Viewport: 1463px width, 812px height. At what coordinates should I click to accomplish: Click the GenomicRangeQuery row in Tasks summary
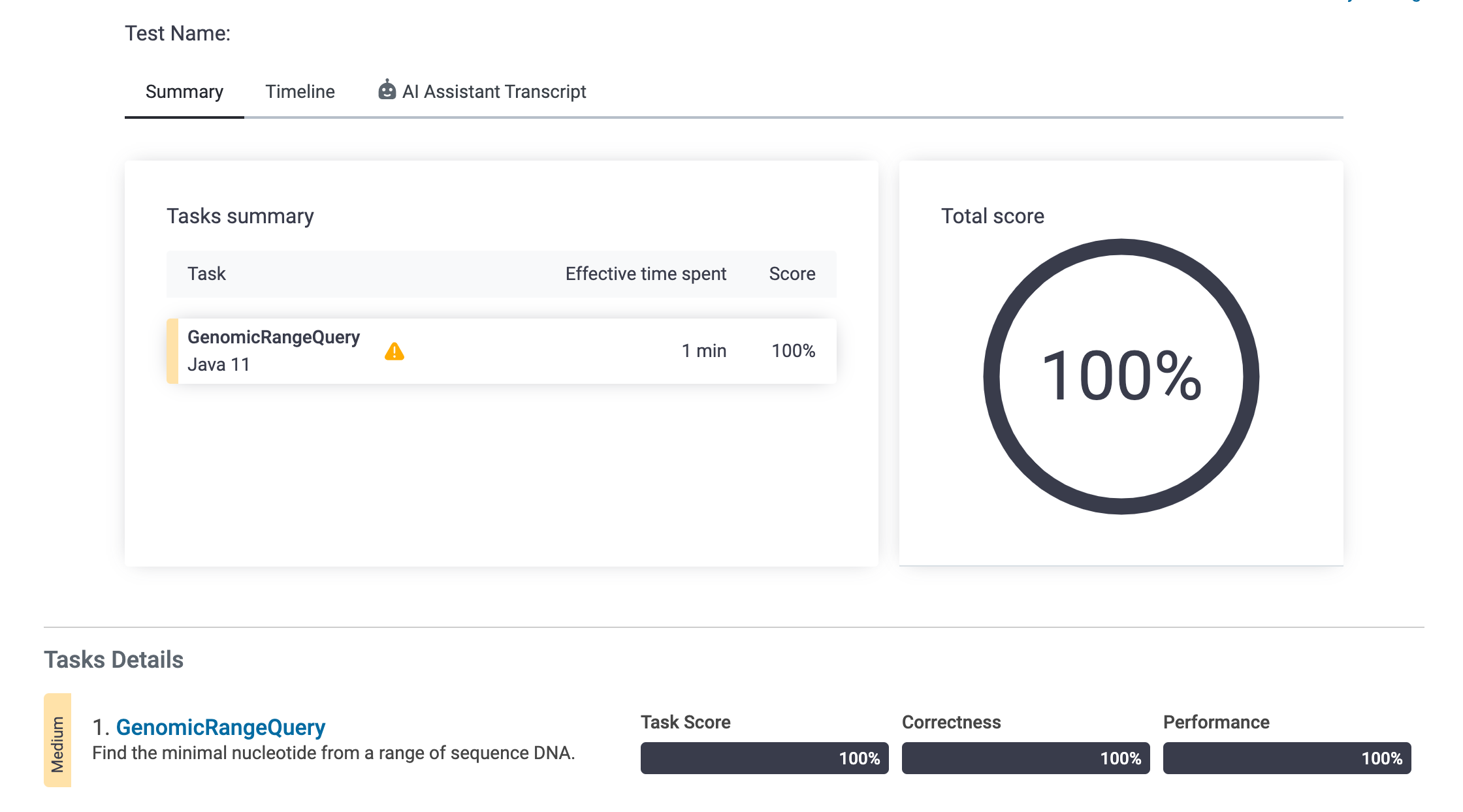[x=500, y=351]
